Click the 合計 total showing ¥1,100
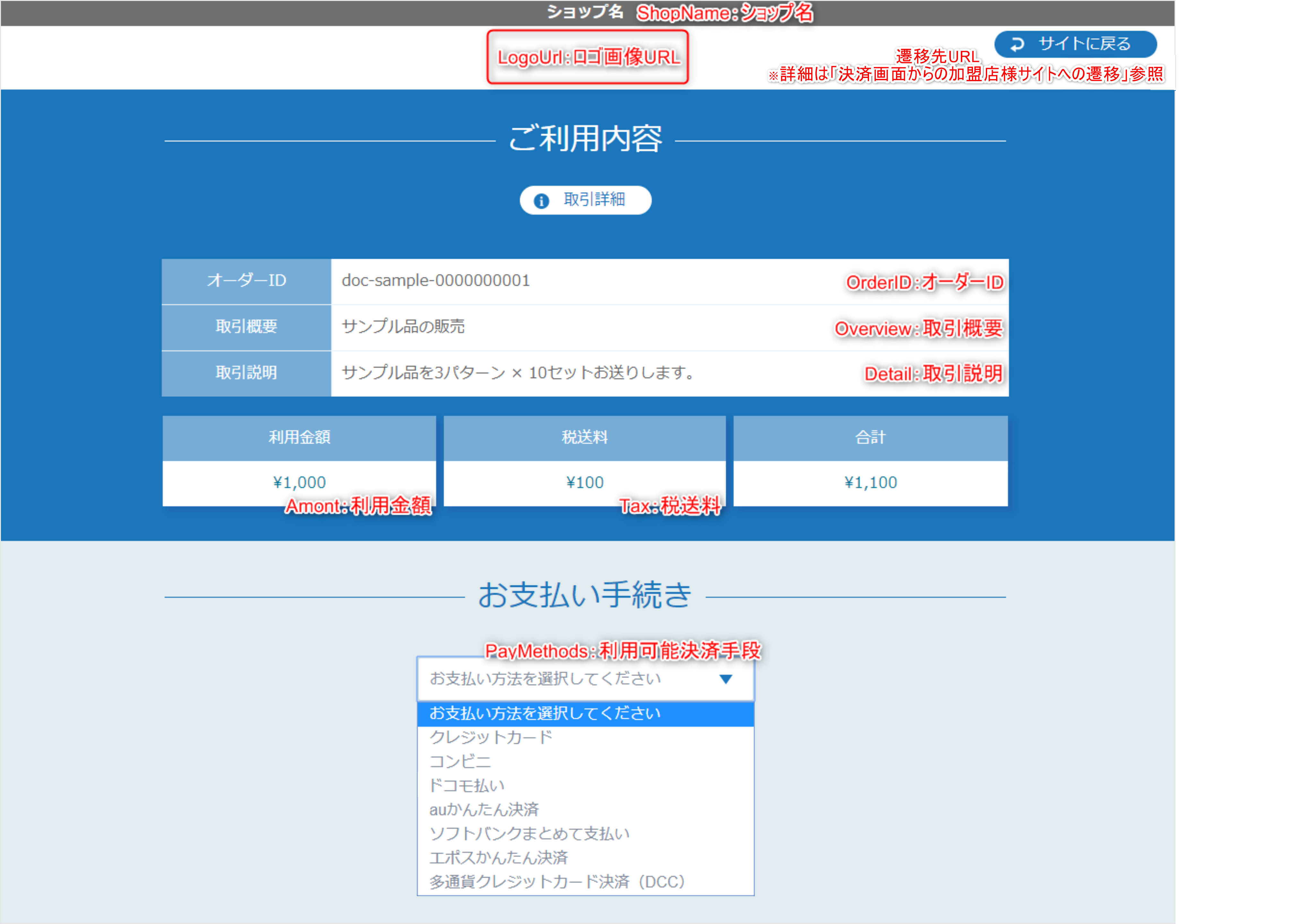 (x=870, y=482)
